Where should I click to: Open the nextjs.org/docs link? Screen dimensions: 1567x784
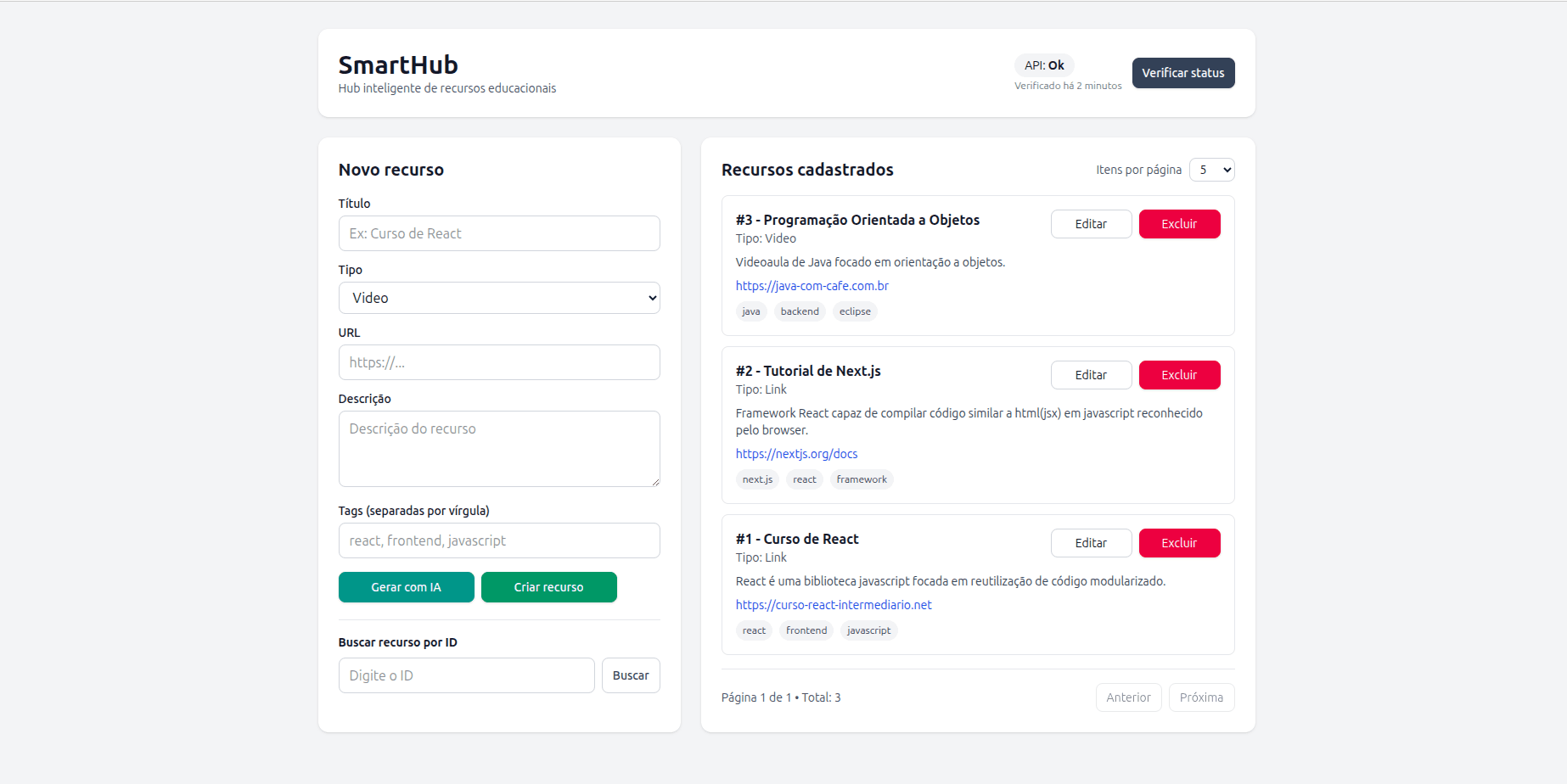point(796,454)
